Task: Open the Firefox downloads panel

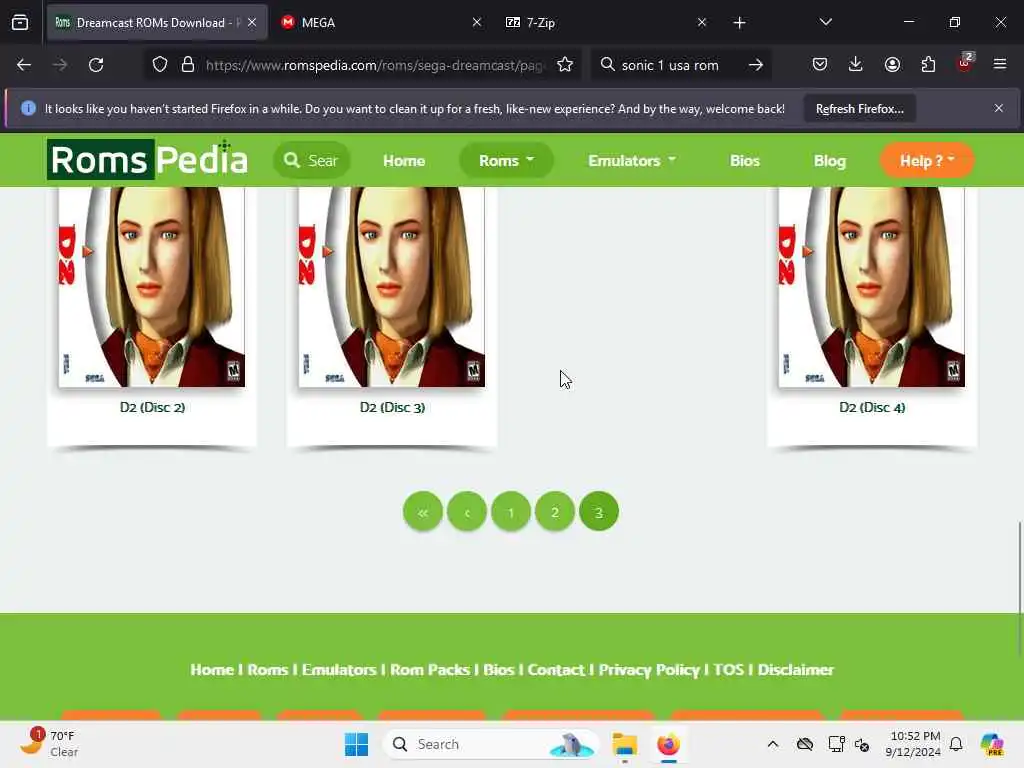Action: tap(856, 64)
